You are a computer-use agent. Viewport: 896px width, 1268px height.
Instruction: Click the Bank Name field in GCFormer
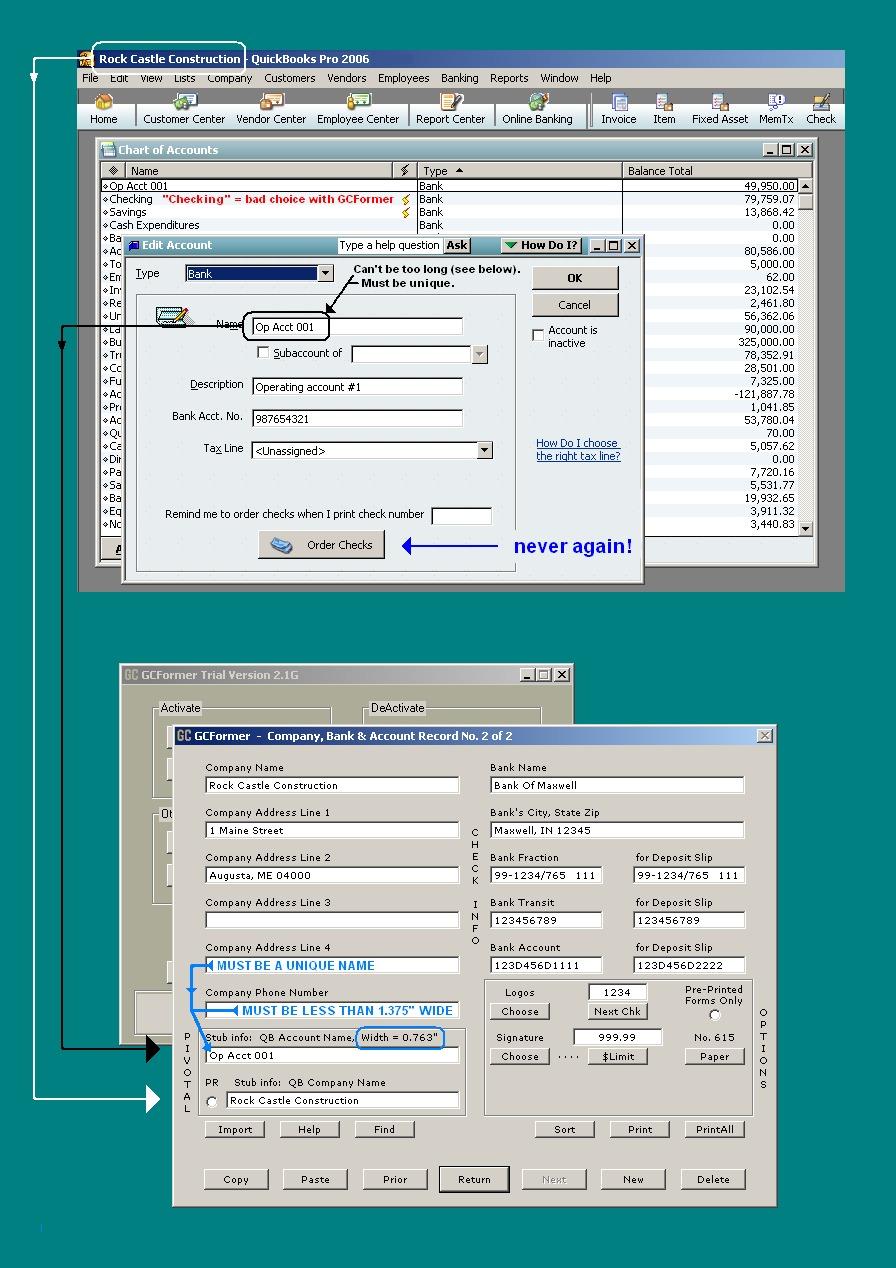point(617,785)
